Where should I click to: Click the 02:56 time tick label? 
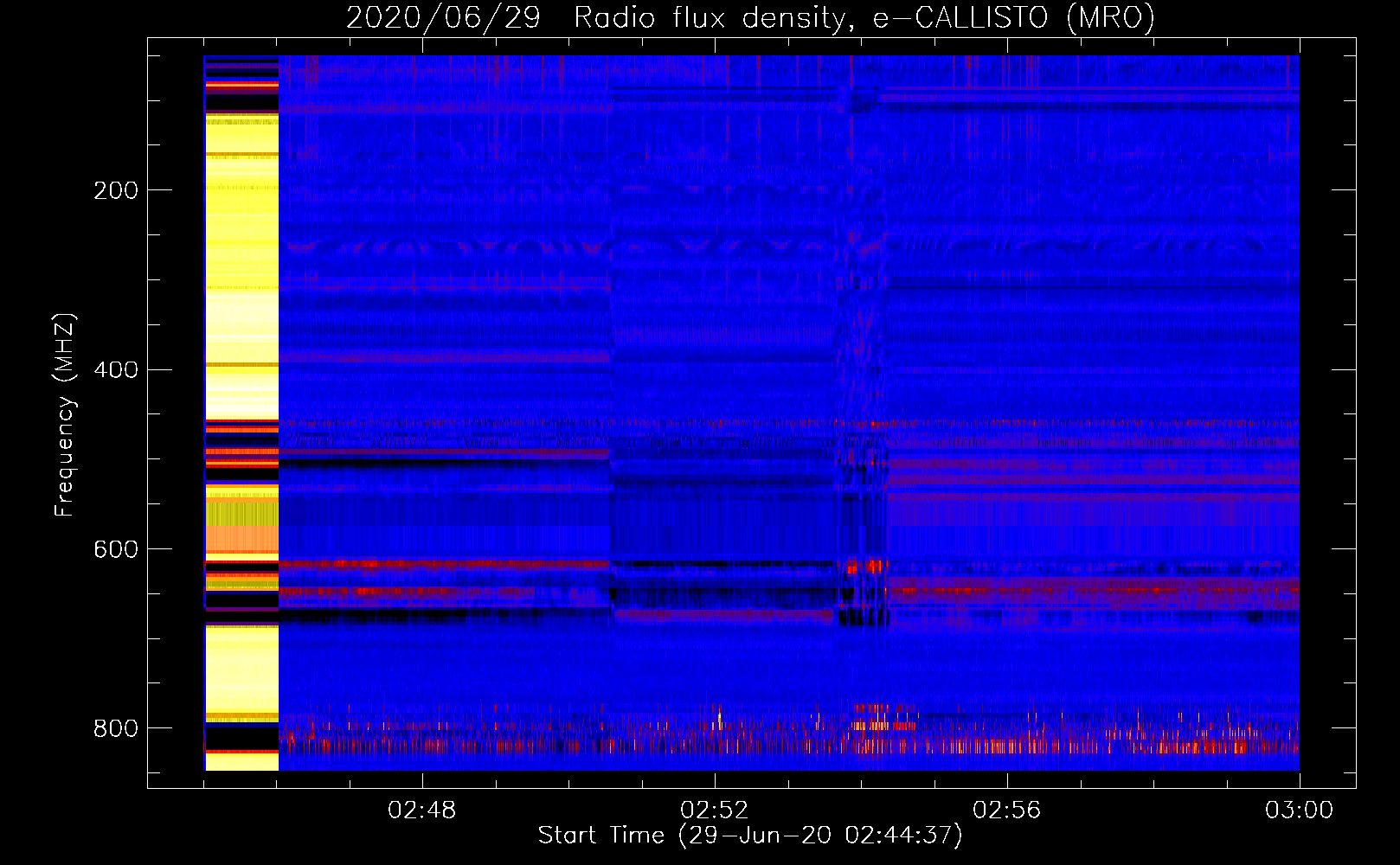[x=1007, y=811]
